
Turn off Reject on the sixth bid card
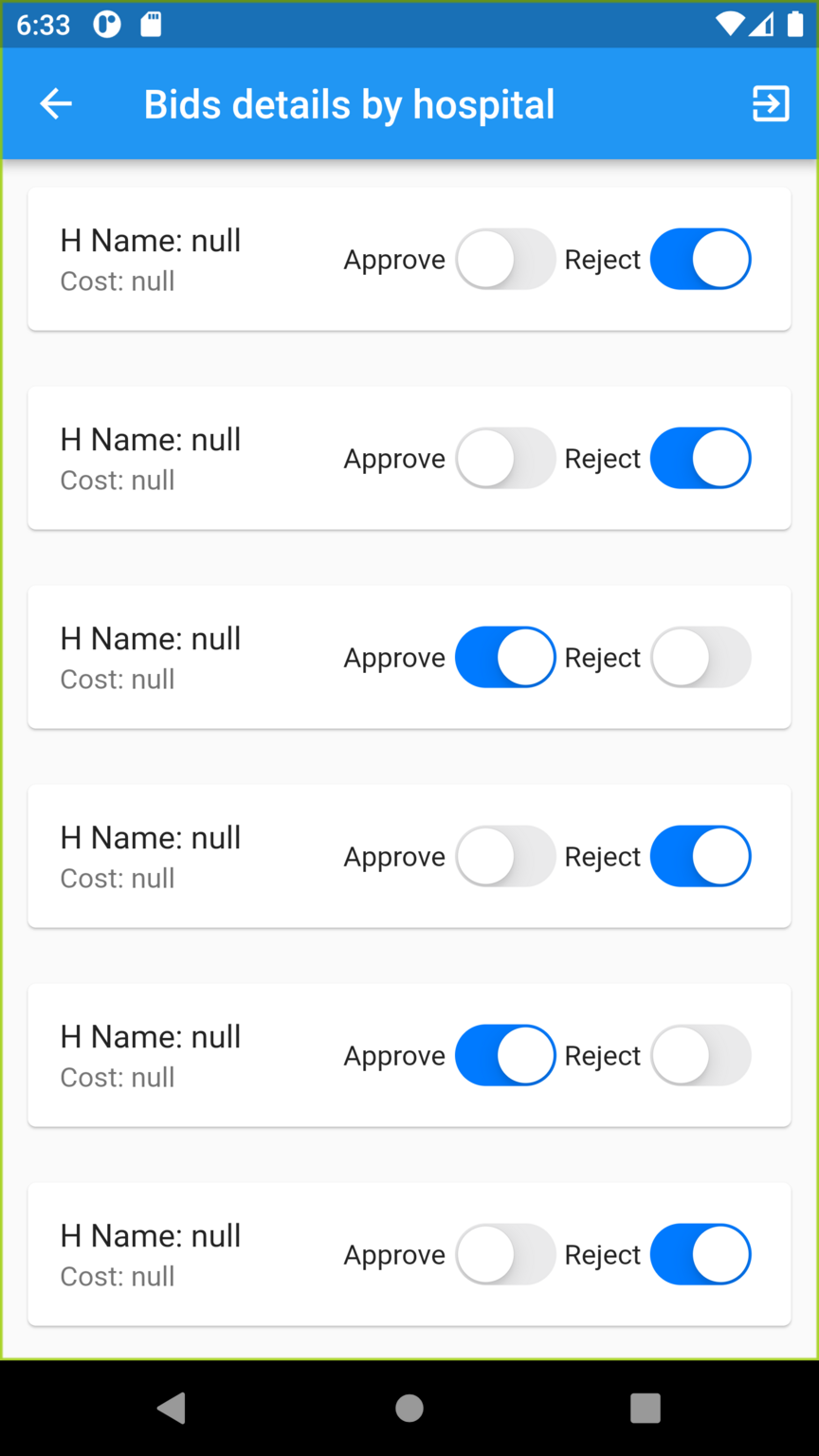point(701,1254)
